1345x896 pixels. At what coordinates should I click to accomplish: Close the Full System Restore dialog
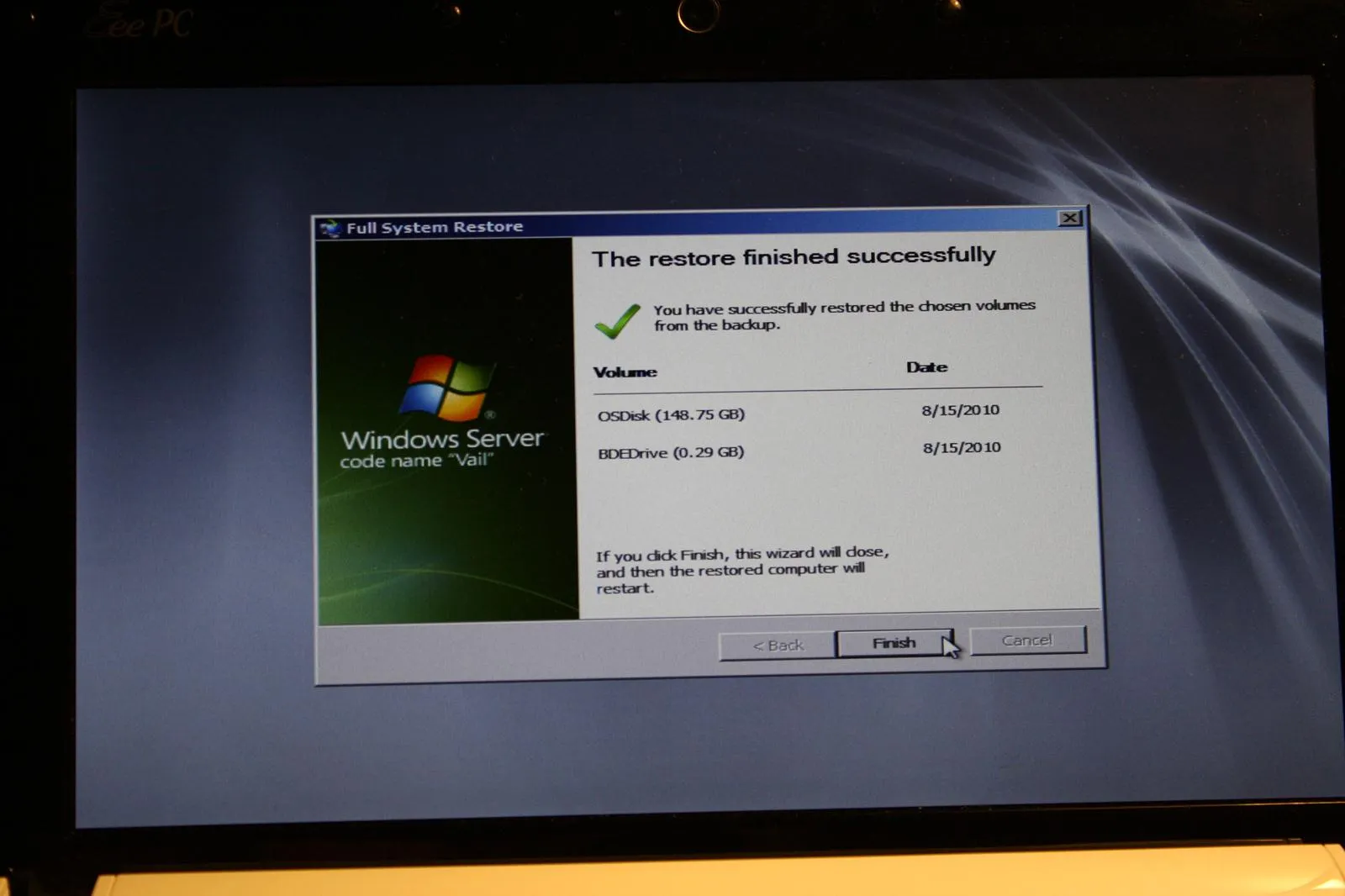pos(1069,219)
